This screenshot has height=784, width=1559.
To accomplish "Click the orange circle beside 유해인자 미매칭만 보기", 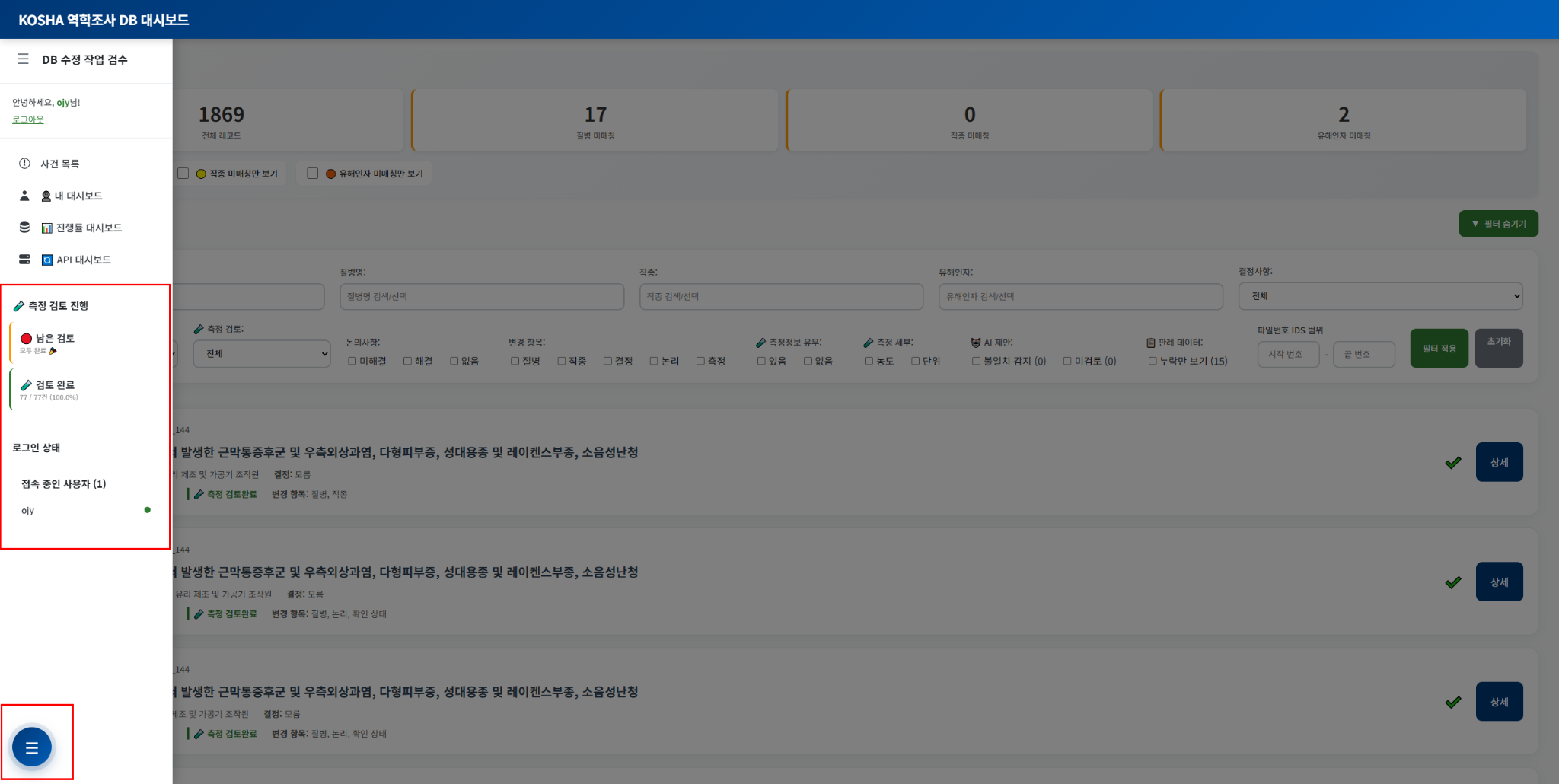I will click(330, 174).
